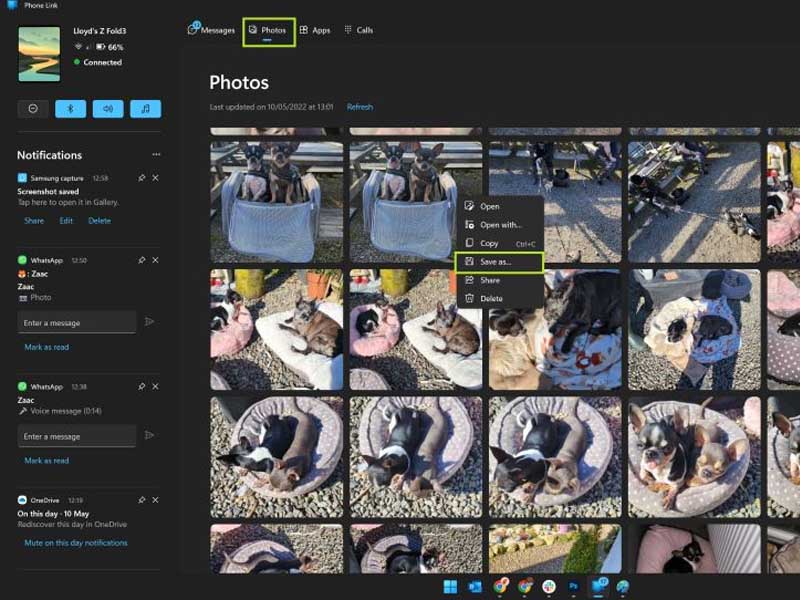
Task: Click Save as... in the context menu
Action: coord(499,262)
